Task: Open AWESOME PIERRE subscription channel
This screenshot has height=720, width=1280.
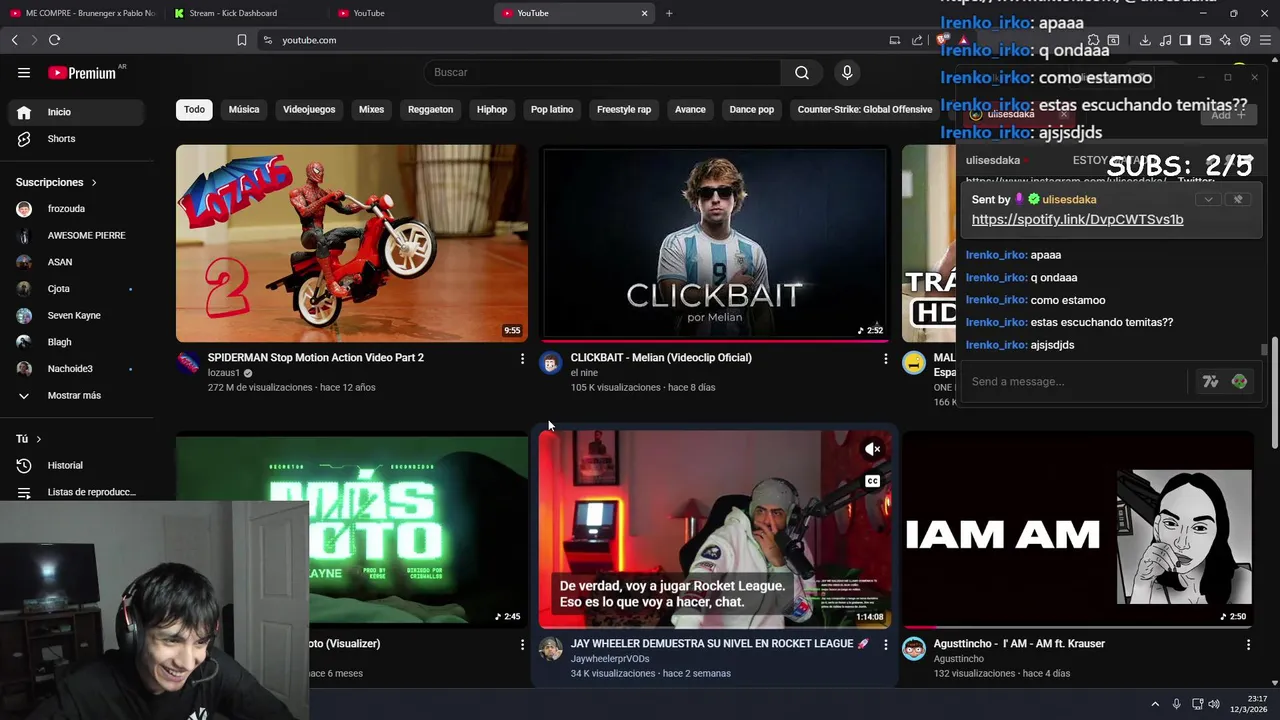Action: pos(78,236)
